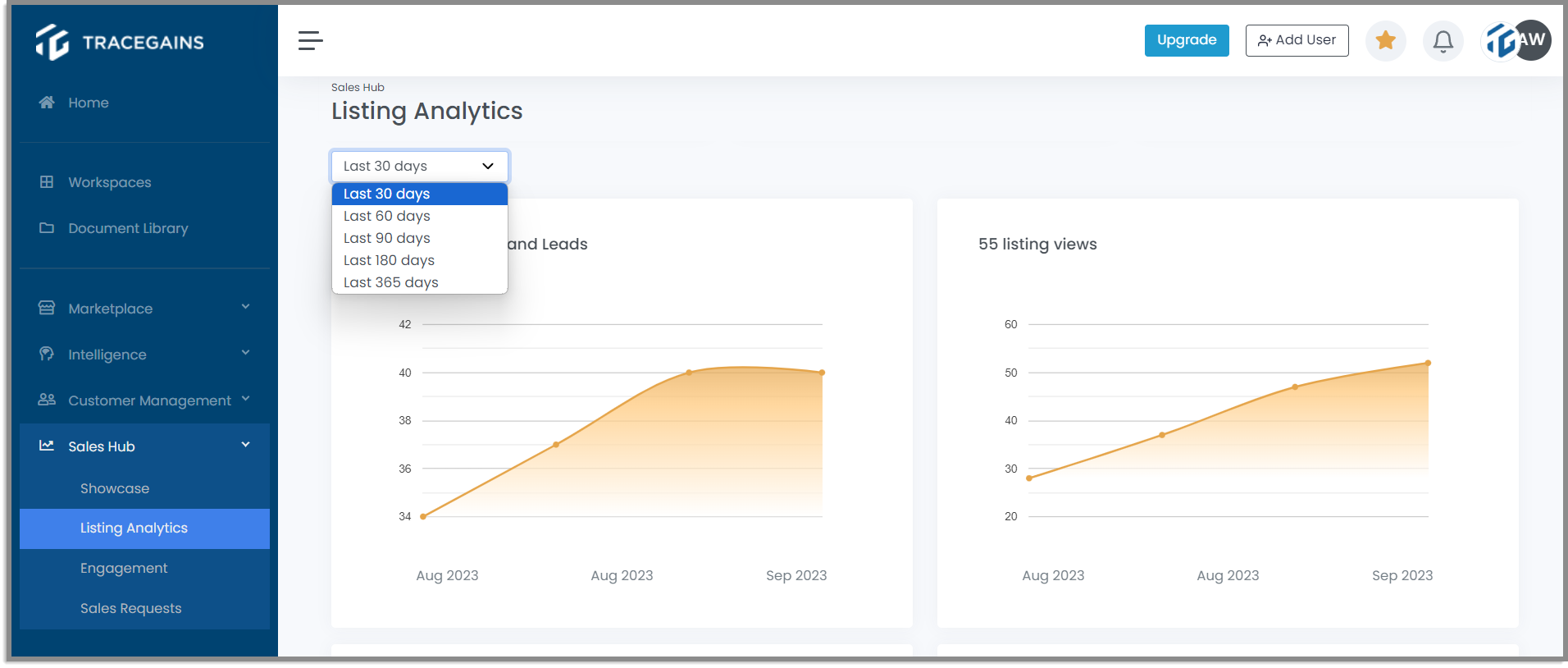The width and height of the screenshot is (1568, 668).
Task: Open favorites with the star icon
Action: tap(1386, 40)
